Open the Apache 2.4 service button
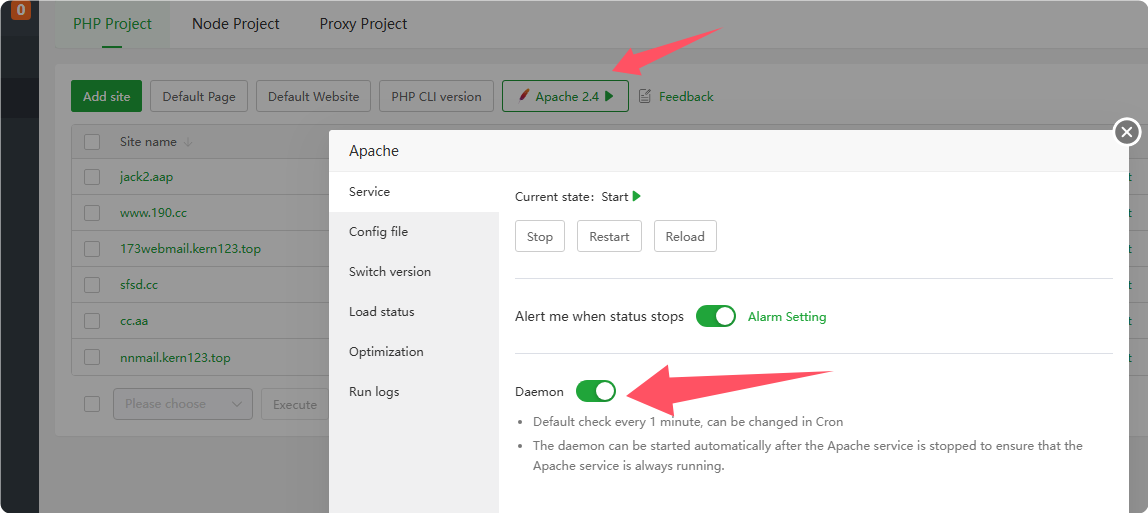 click(565, 96)
